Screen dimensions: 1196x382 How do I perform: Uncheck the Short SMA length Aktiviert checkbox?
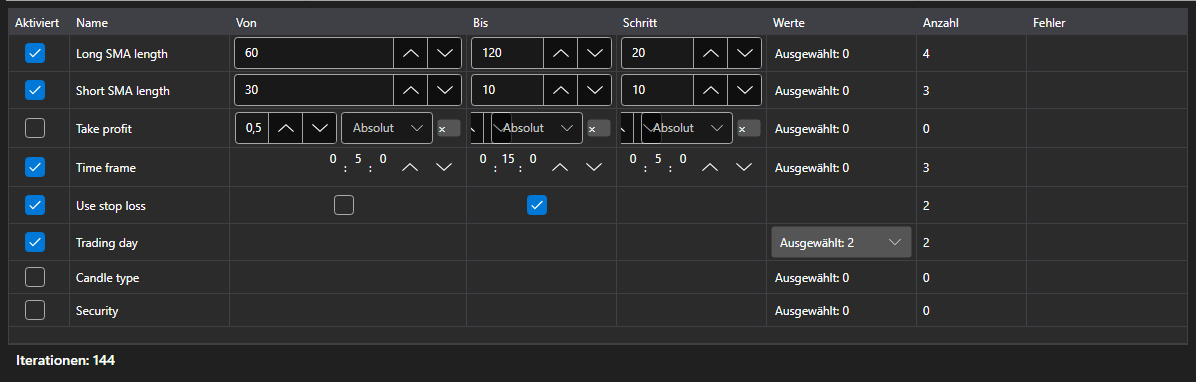click(x=35, y=90)
